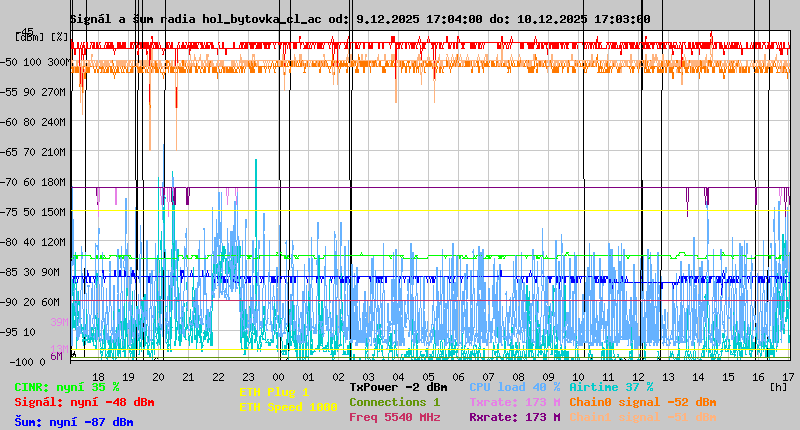Select the red Signál legend label
800x430 pixels.
84,402
